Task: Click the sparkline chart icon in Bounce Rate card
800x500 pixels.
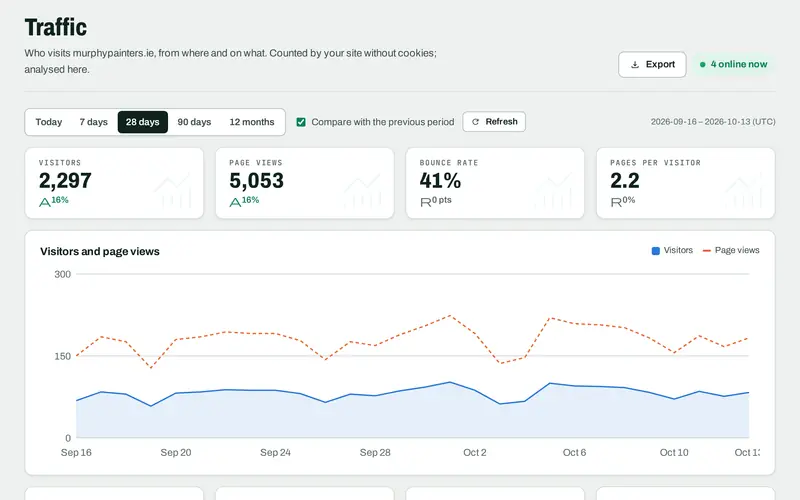Action: (x=553, y=190)
